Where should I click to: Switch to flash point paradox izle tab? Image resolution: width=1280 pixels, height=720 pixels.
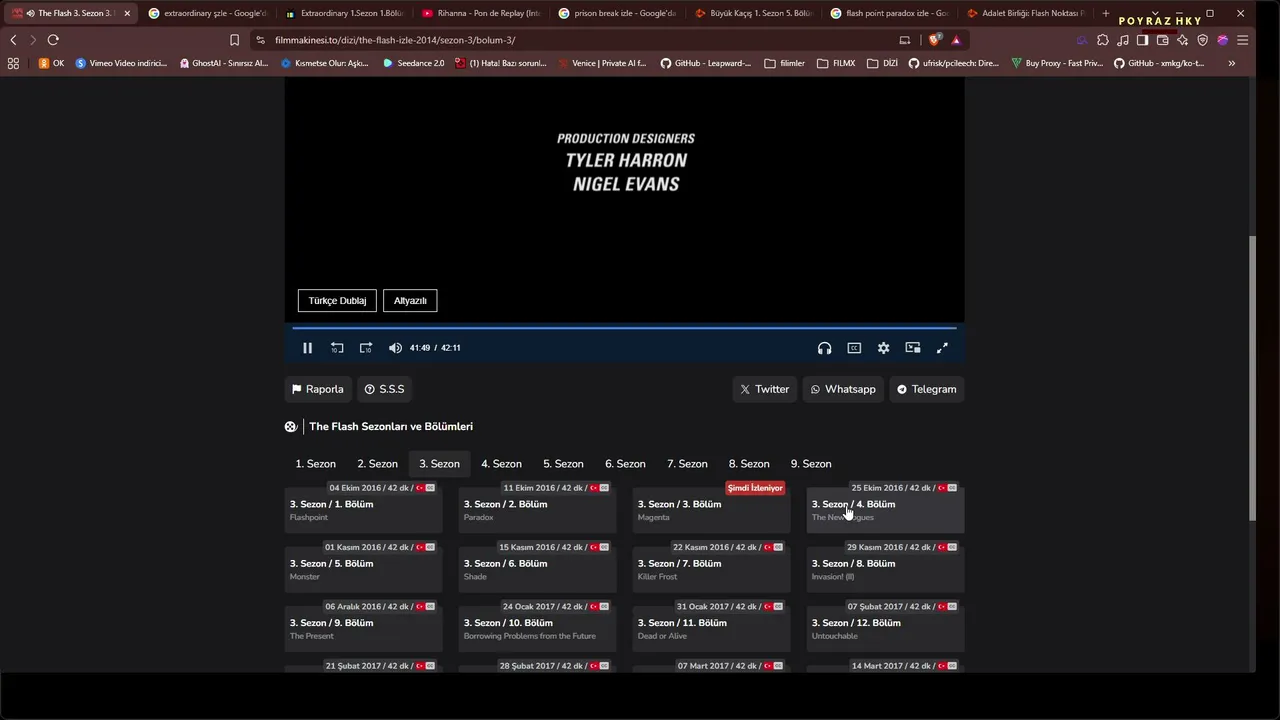[889, 13]
